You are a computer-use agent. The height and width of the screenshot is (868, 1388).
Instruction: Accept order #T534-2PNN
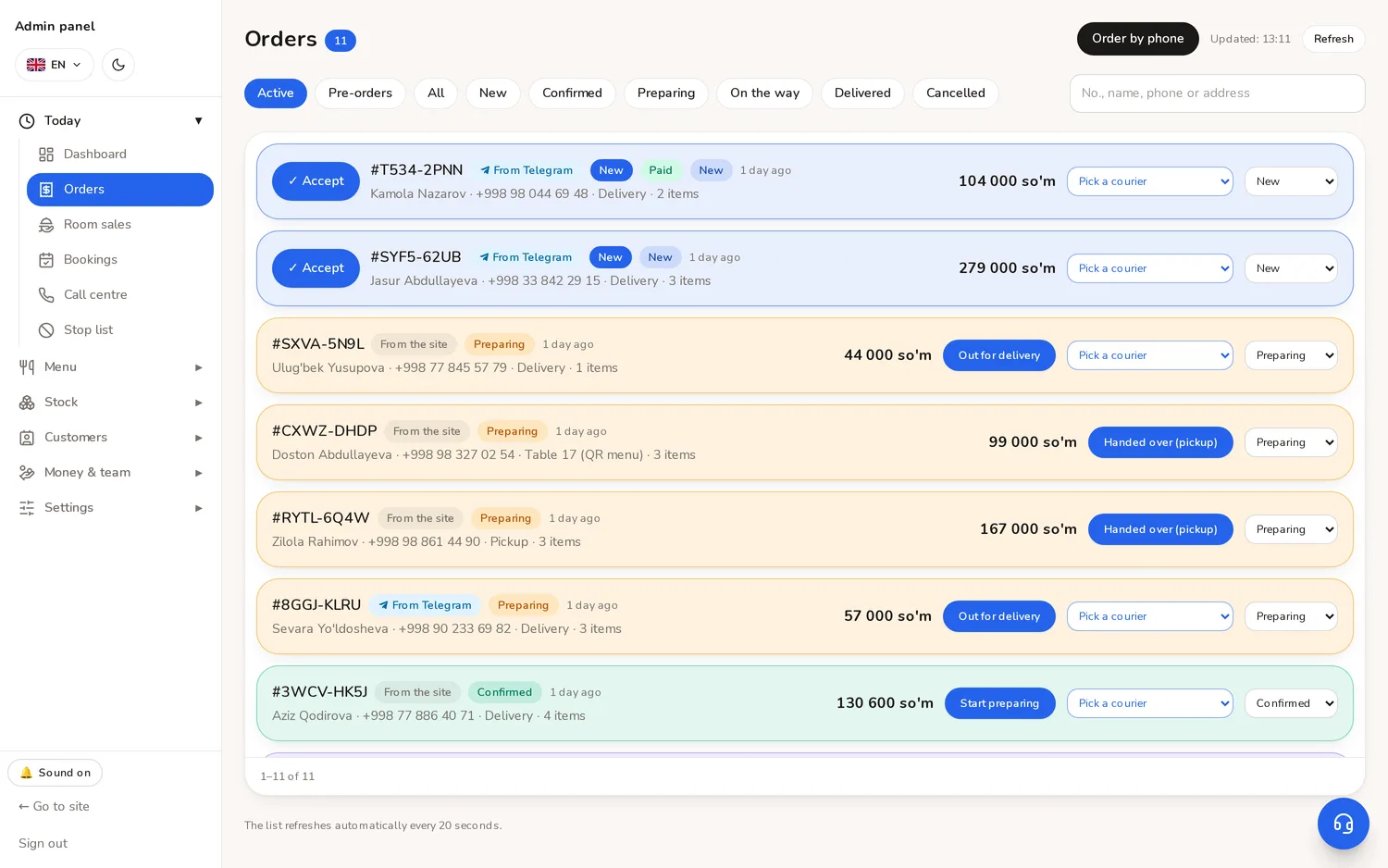(x=316, y=181)
